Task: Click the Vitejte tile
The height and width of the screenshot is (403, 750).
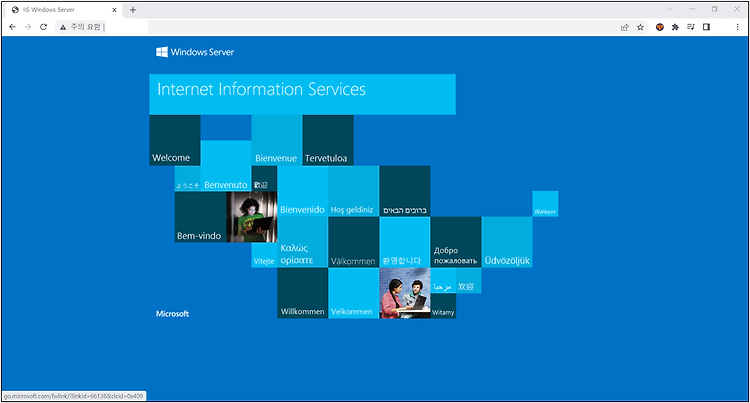Action: (264, 255)
